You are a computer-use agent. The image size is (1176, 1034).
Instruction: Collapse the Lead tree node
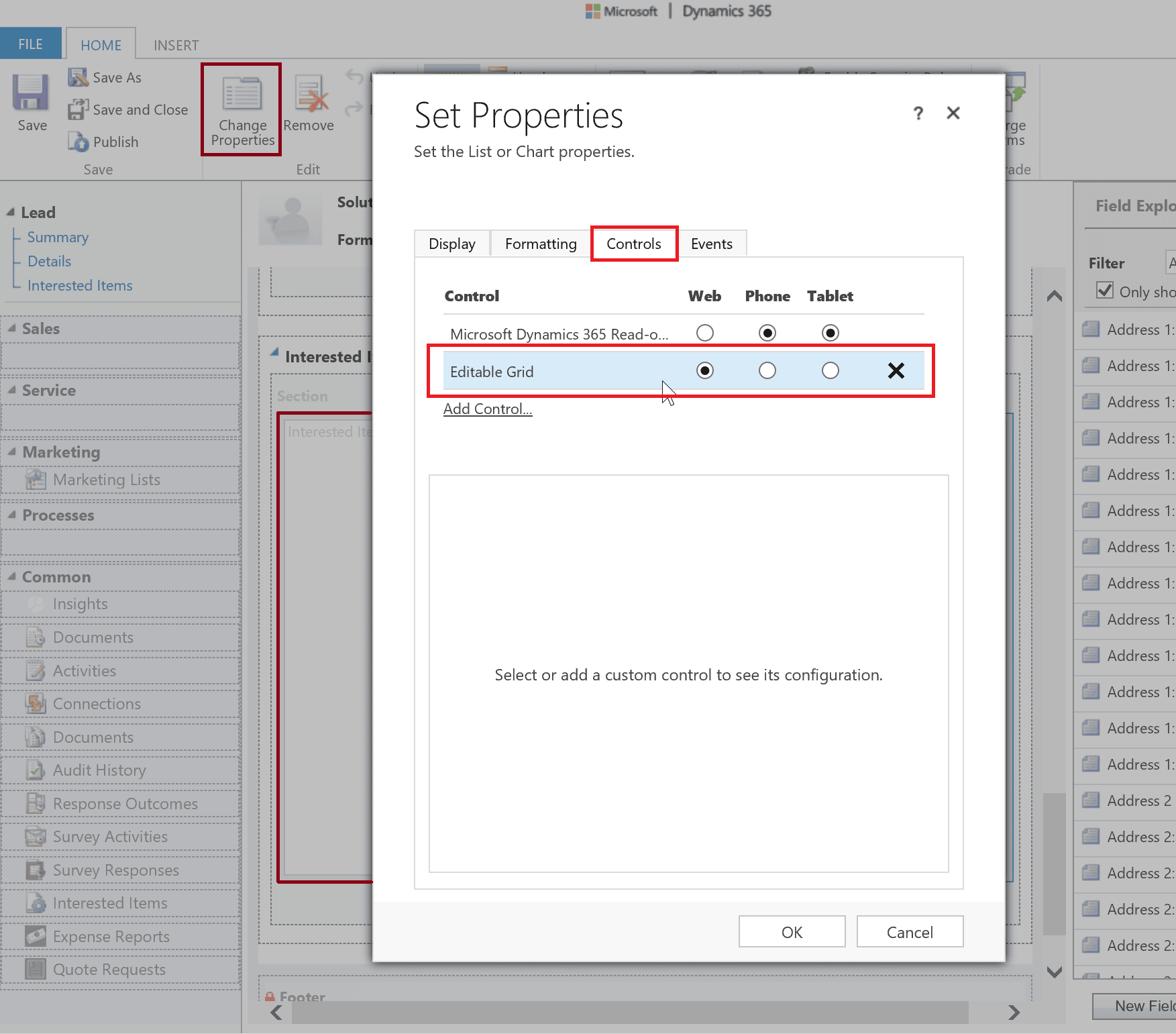pyautogui.click(x=11, y=212)
